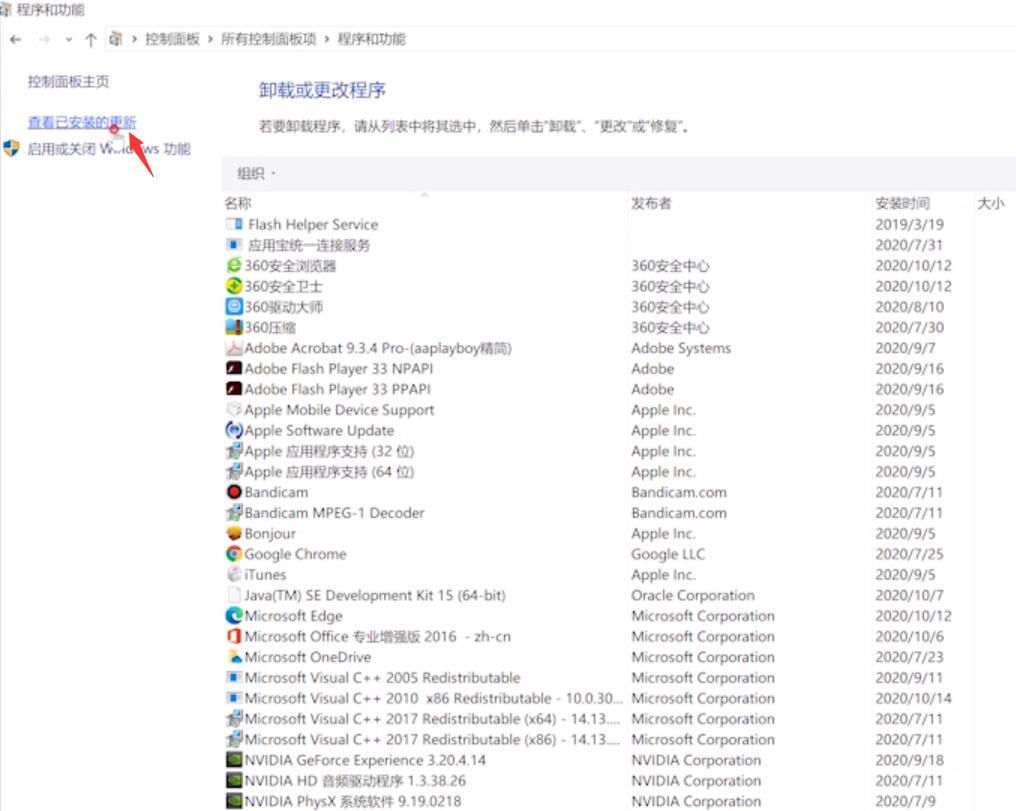Viewport: 1016px width, 811px height.
Task: Click the red Bandicam icon
Action: pos(233,492)
